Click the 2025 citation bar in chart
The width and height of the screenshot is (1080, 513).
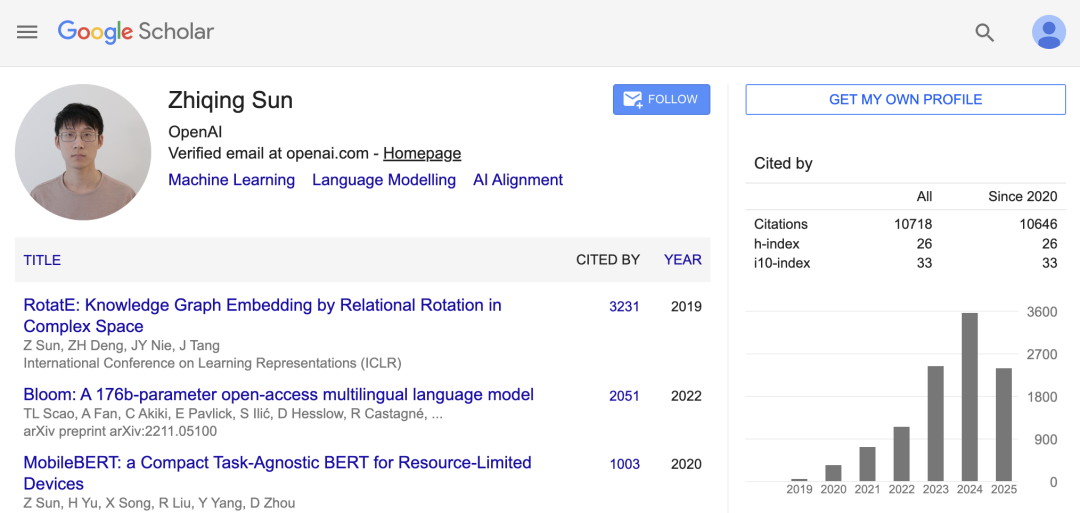[1004, 425]
